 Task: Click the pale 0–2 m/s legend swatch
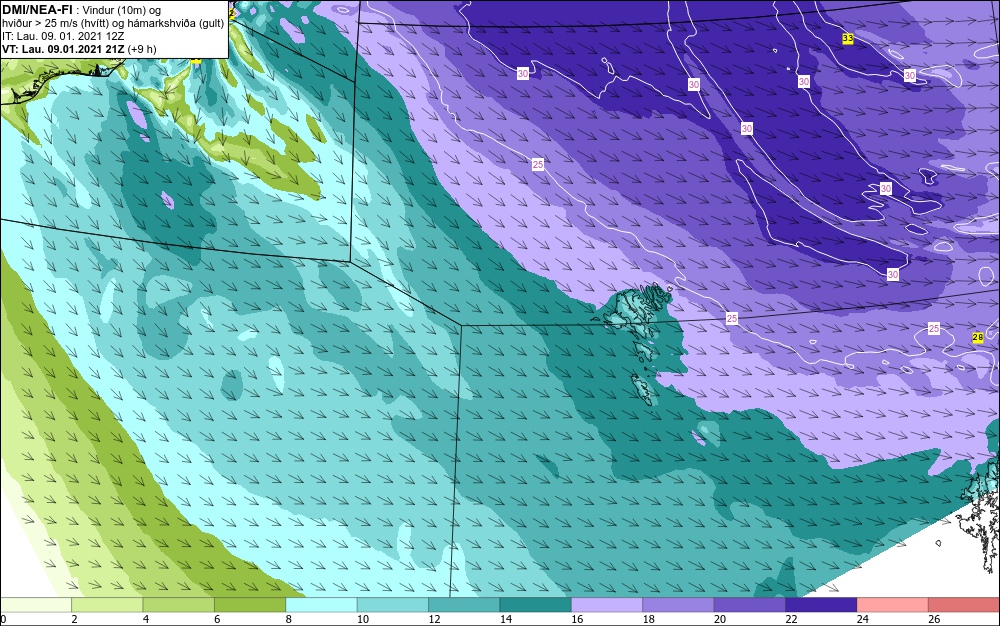tap(36, 605)
